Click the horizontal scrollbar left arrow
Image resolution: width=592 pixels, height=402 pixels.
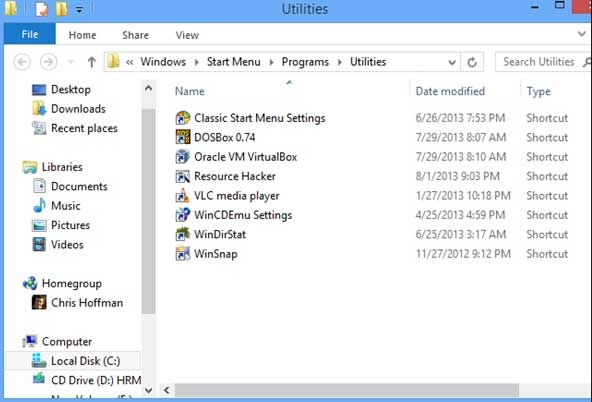tap(166, 390)
